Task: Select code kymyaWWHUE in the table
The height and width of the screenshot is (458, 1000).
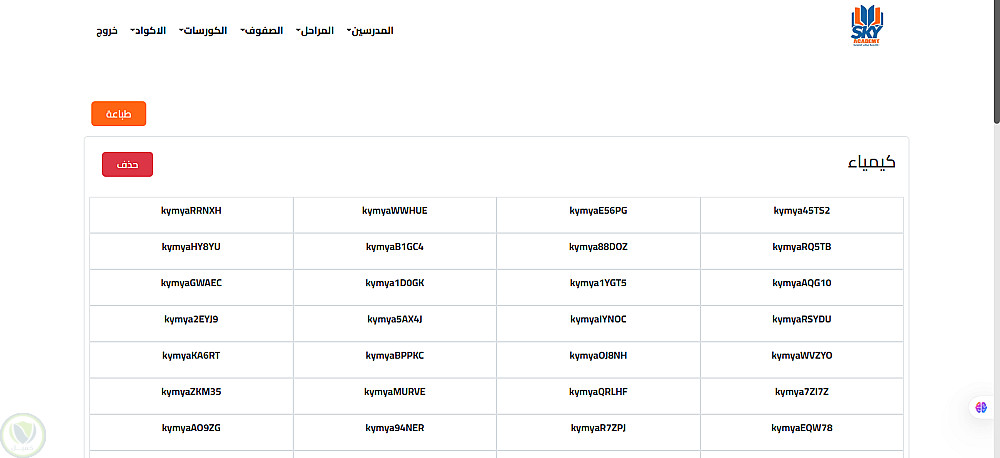Action: pyautogui.click(x=395, y=211)
